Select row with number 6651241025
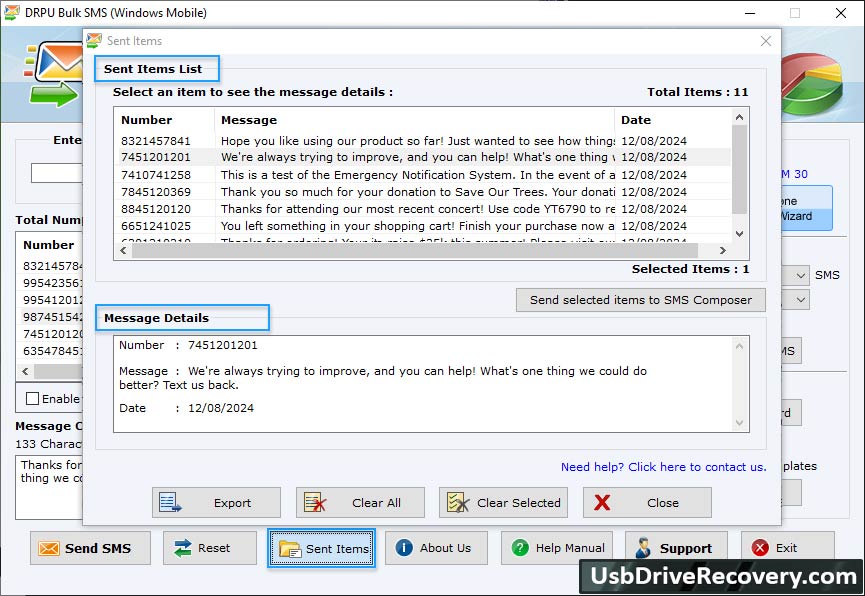Viewport: 865px width, 596px height. pyautogui.click(x=423, y=226)
